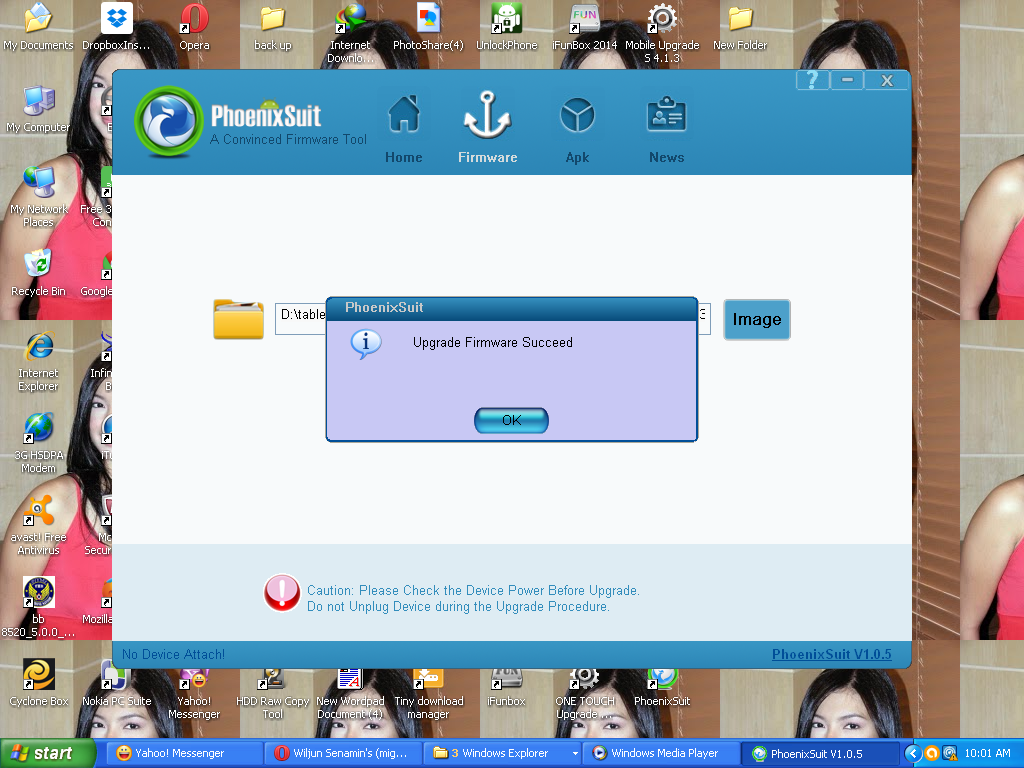Viewport: 1024px width, 768px height.
Task: Click the PhoenixSuit V1.0.5 version link
Action: [831, 654]
